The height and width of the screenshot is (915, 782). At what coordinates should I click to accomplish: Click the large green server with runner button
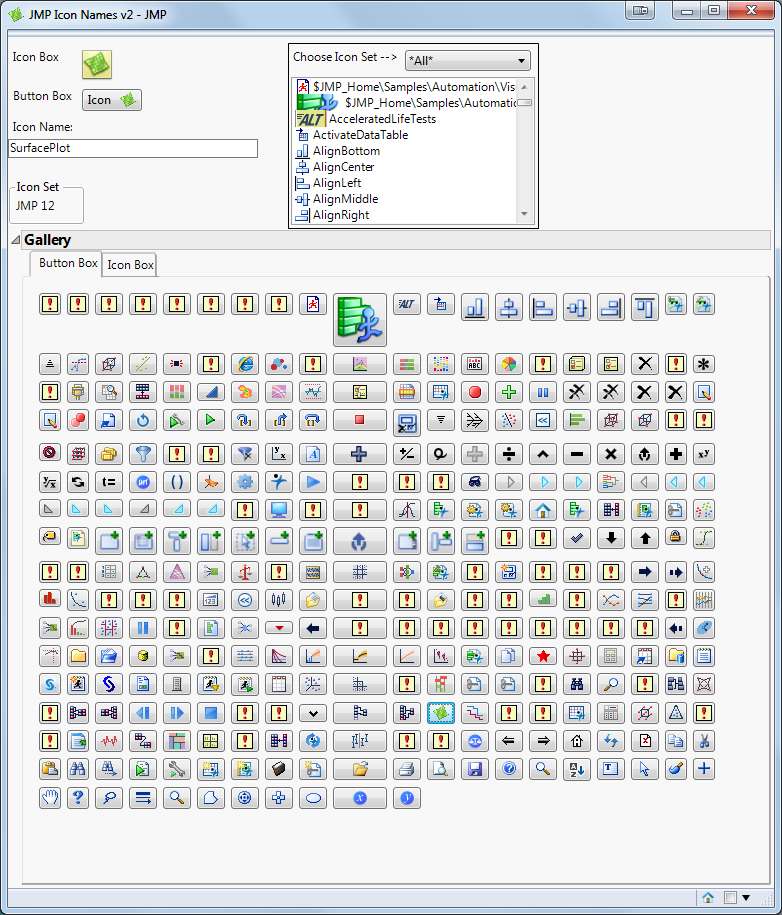coord(360,320)
